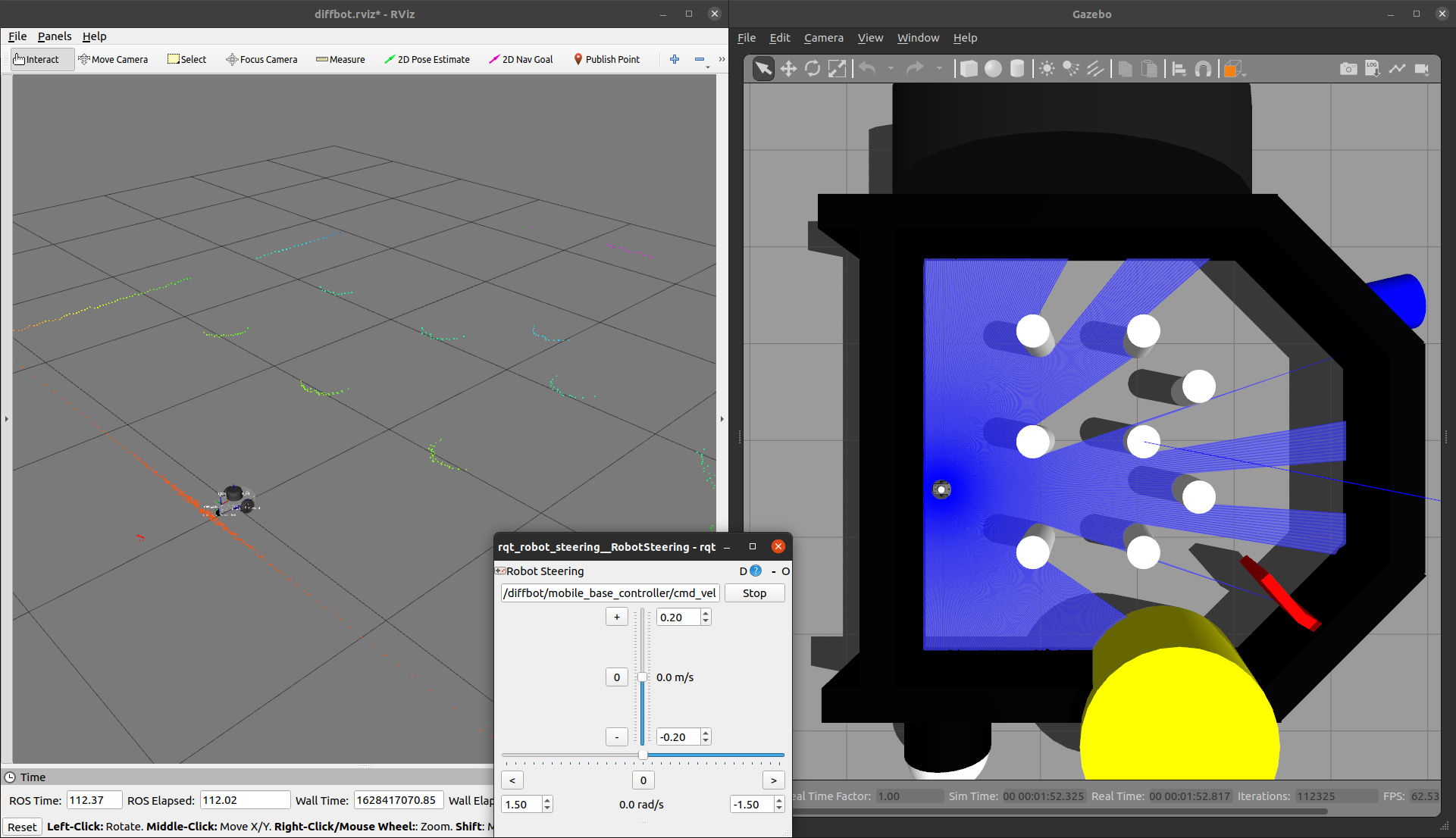1456x838 pixels.
Task: Open the Gazebo plot graph icon
Action: (1397, 69)
